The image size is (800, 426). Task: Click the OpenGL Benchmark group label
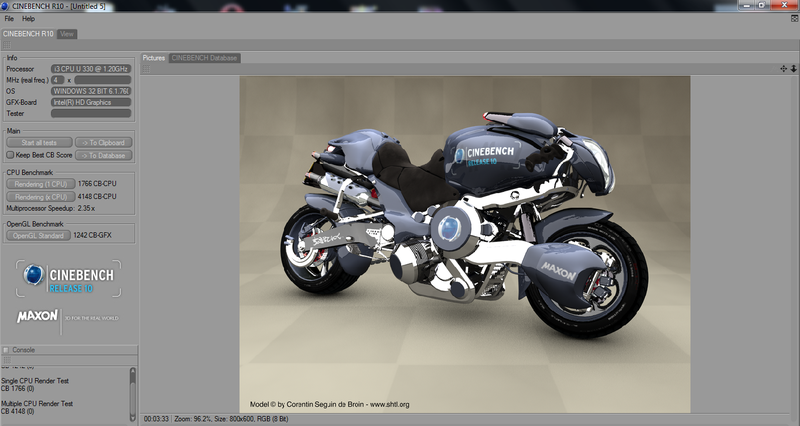[x=35, y=224]
